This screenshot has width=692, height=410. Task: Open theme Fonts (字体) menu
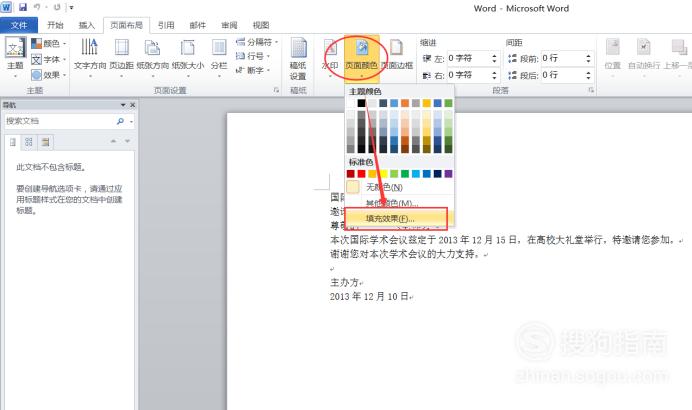(x=49, y=59)
